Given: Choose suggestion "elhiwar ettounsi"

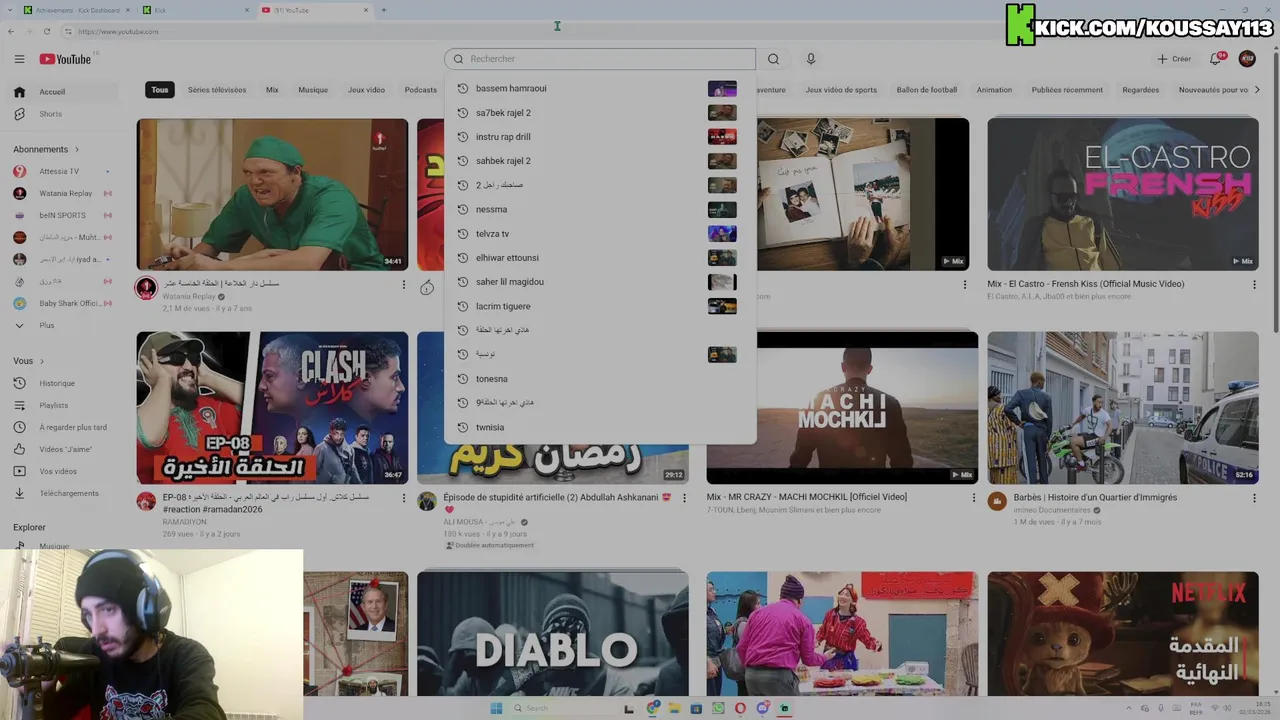Looking at the screenshot, I should coord(600,258).
